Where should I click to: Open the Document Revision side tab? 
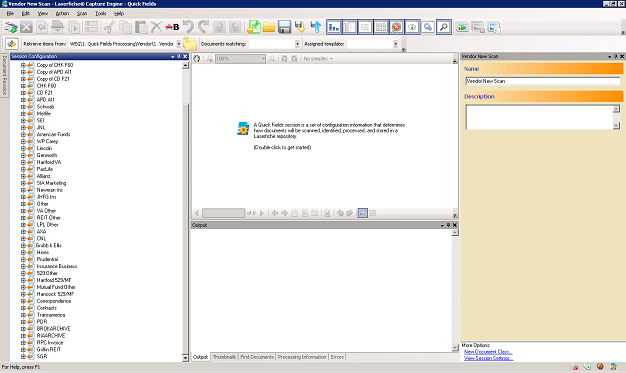pos(4,75)
